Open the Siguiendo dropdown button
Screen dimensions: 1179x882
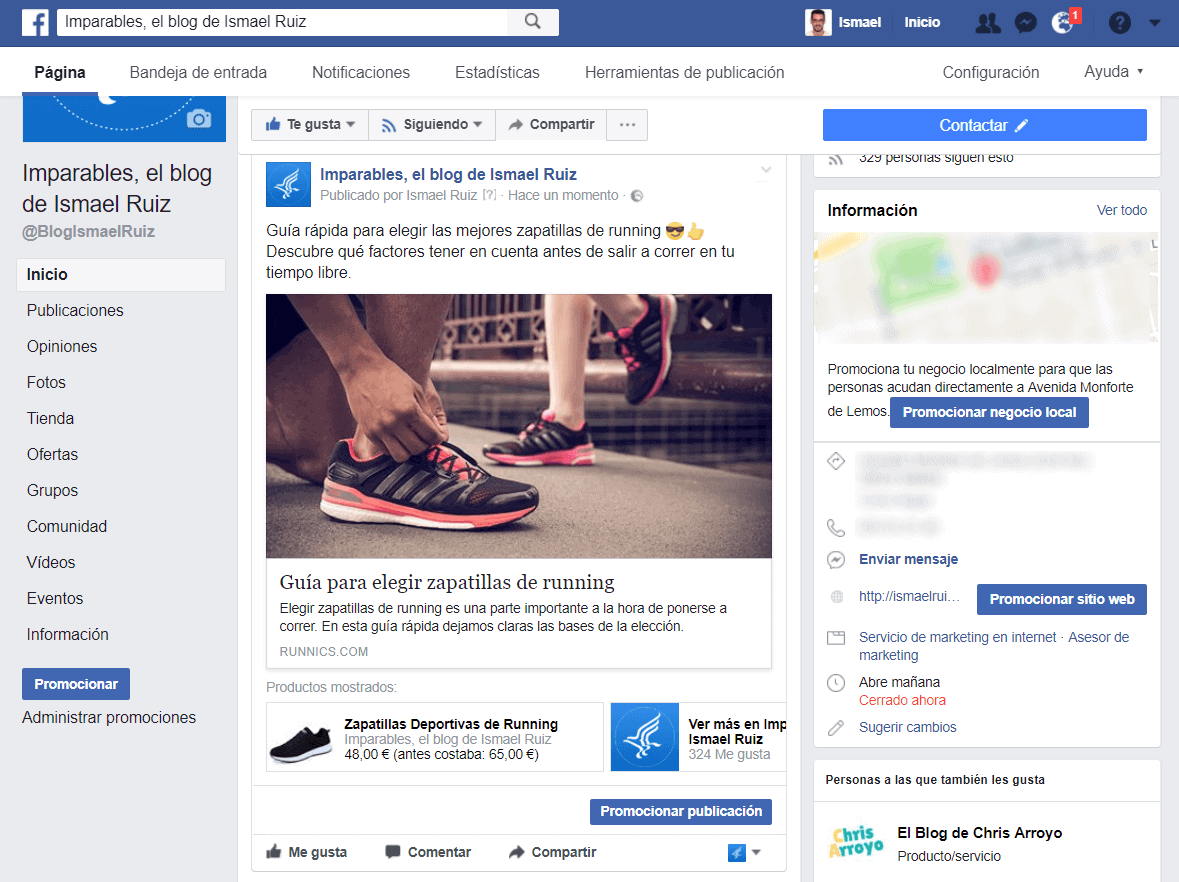432,125
